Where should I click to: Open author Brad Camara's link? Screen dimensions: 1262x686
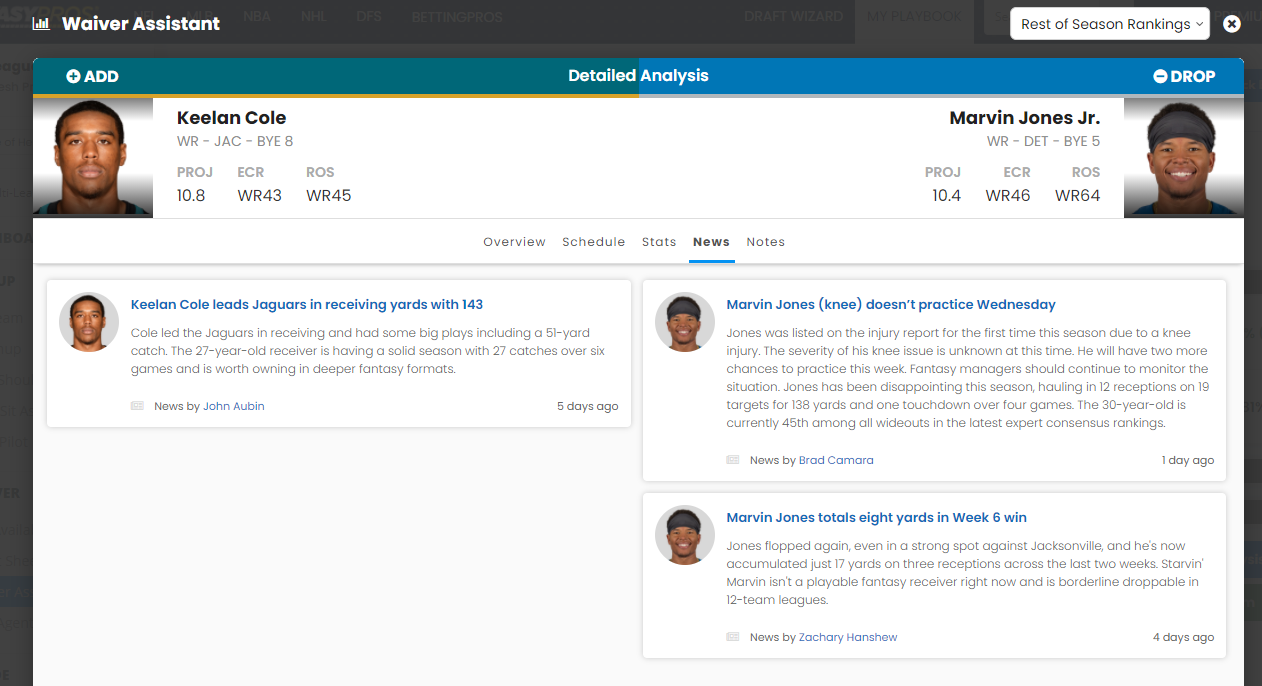click(836, 460)
